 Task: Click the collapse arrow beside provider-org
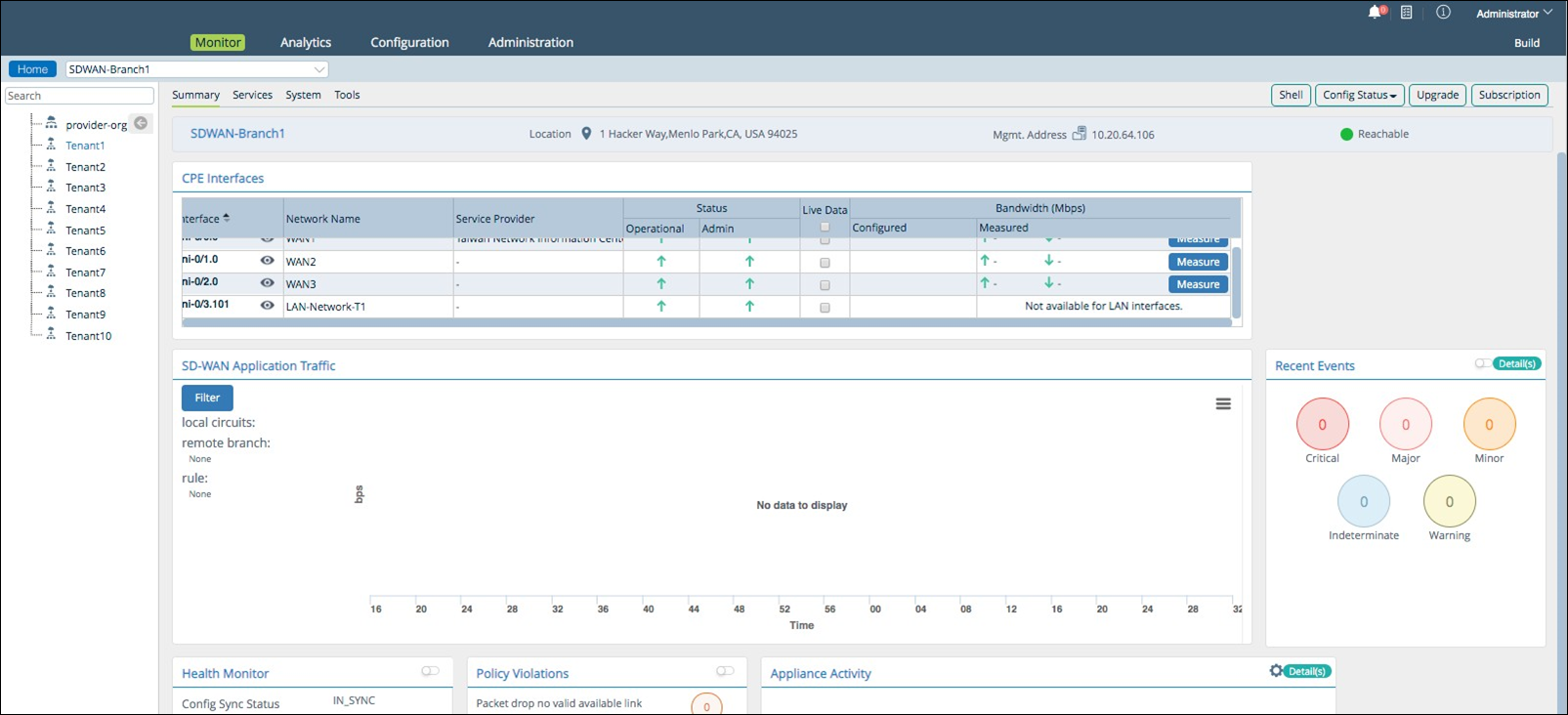click(141, 123)
